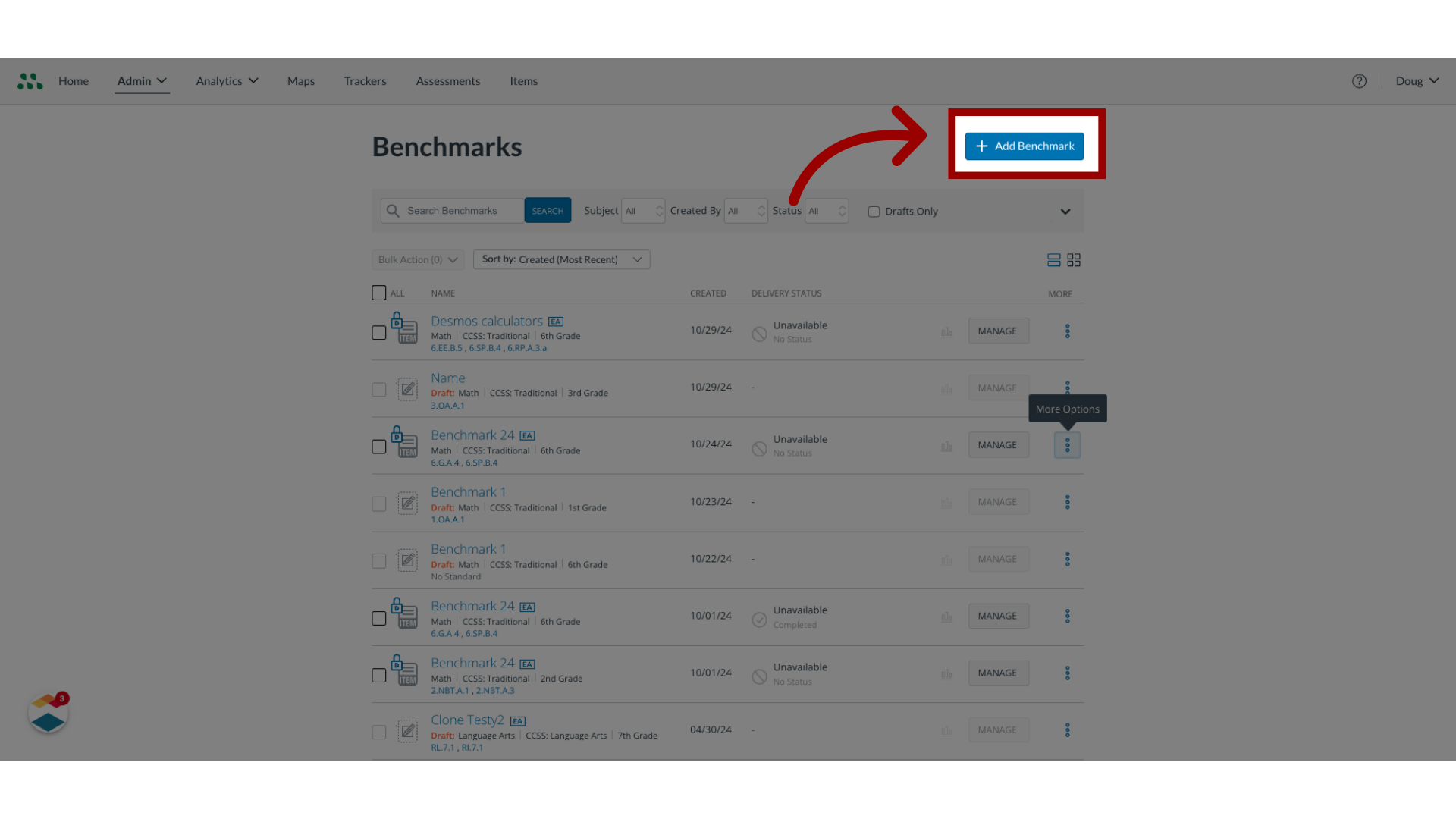Open Assessments in navigation
The image size is (1456, 819).
click(448, 81)
